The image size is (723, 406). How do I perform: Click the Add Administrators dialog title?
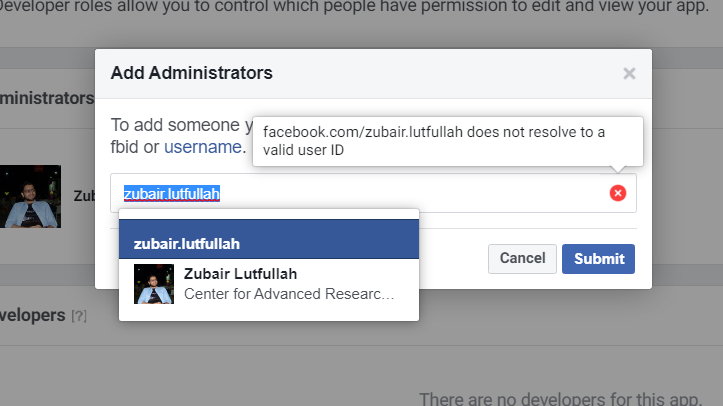191,73
